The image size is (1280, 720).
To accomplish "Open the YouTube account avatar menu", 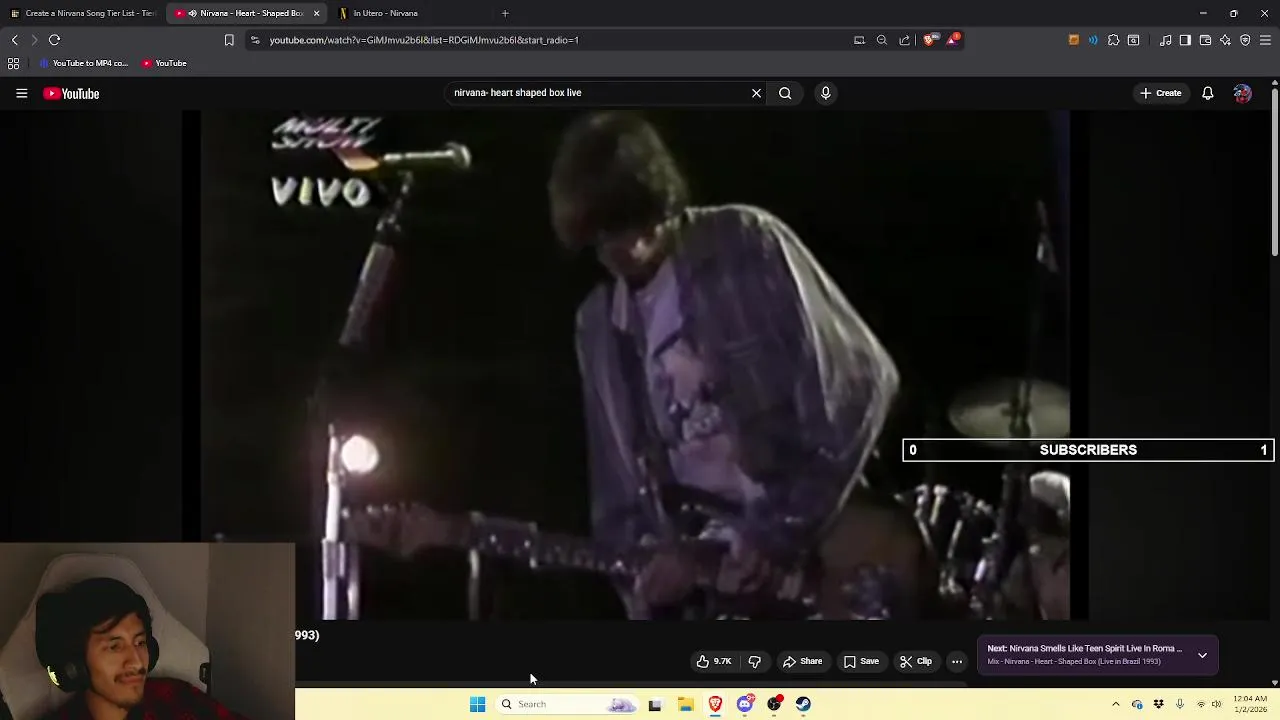I will point(1242,93).
